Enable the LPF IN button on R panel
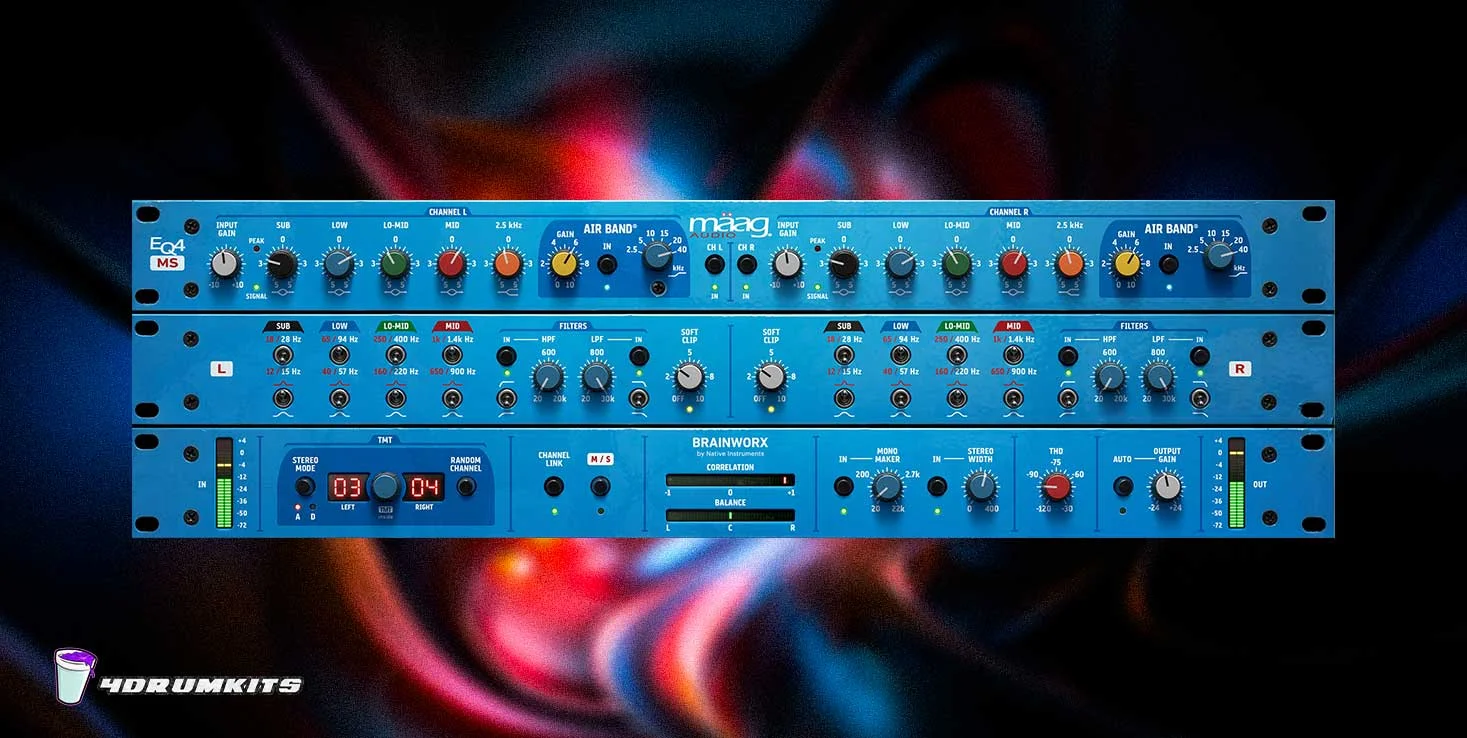The width and height of the screenshot is (1467, 738). tap(1200, 356)
